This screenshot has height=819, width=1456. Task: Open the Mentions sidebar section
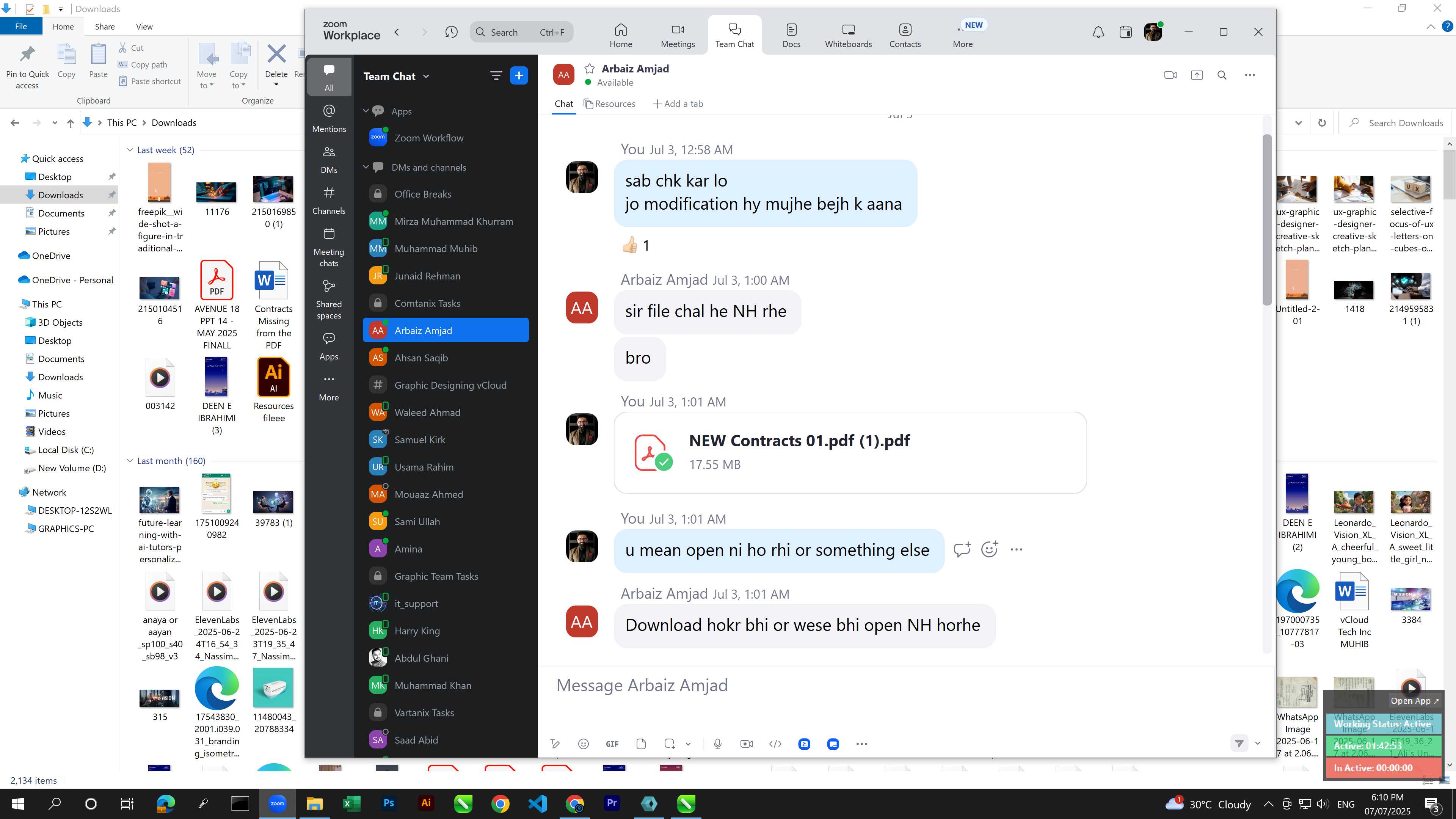[329, 118]
